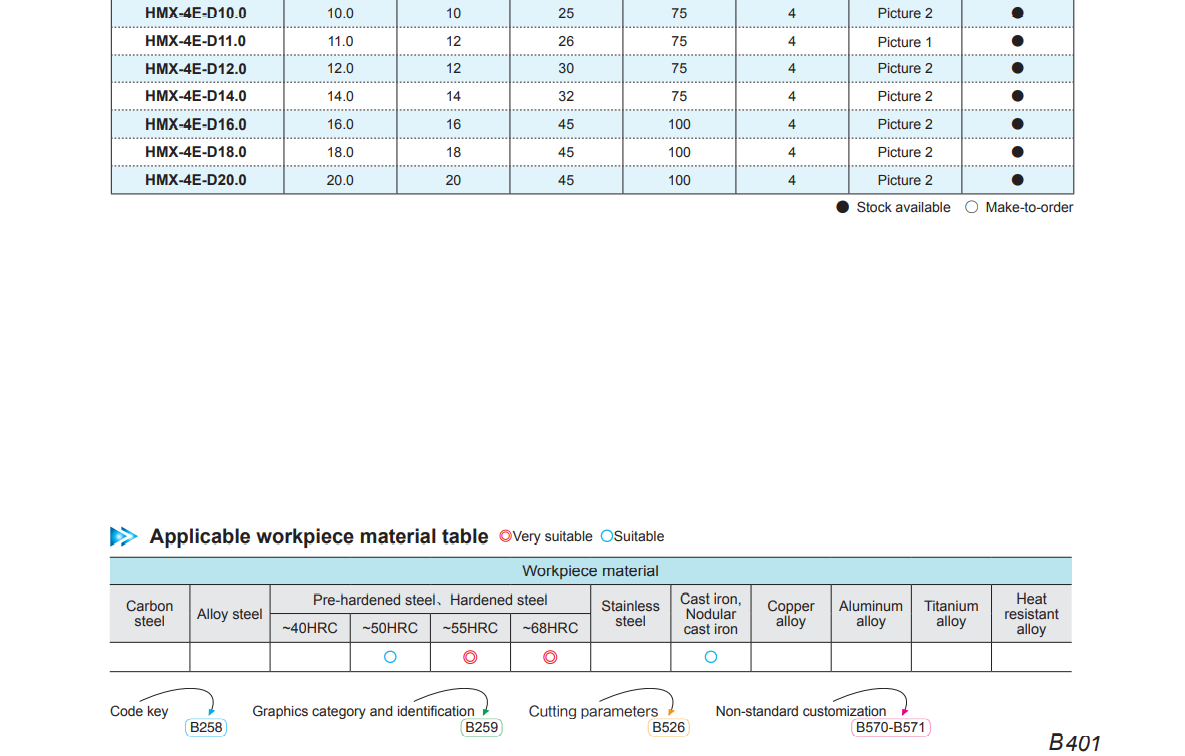Click the black Stock available legend dot

[843, 207]
